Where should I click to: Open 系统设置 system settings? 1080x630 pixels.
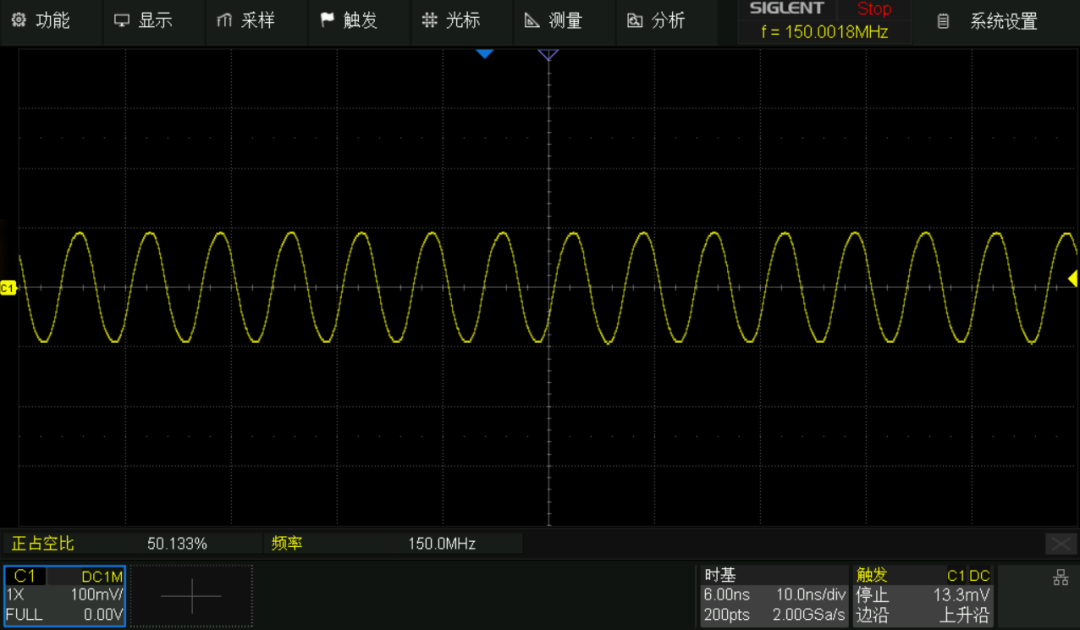tap(988, 21)
